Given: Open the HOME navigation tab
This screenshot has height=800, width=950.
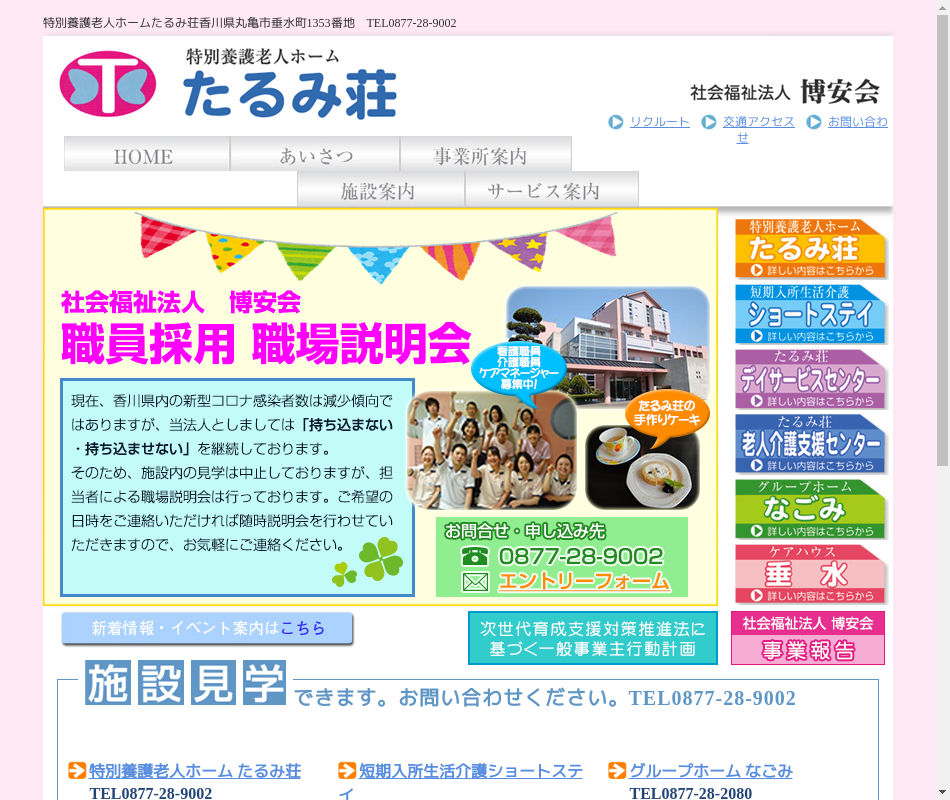Looking at the screenshot, I should [x=147, y=155].
